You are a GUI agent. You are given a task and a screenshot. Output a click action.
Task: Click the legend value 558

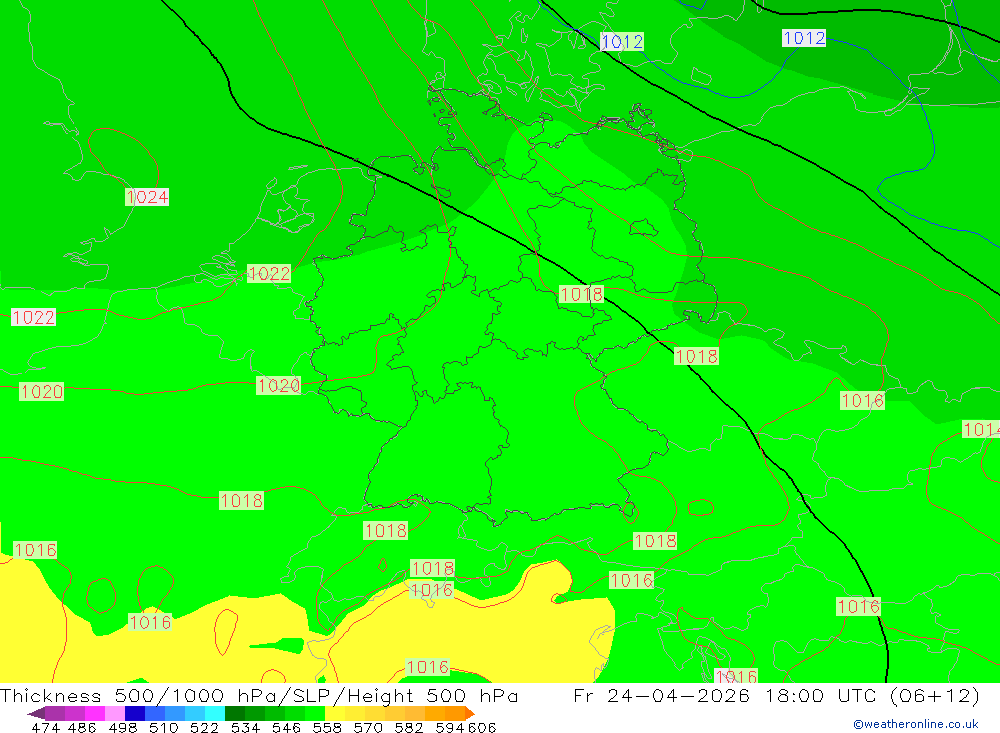click(x=327, y=727)
